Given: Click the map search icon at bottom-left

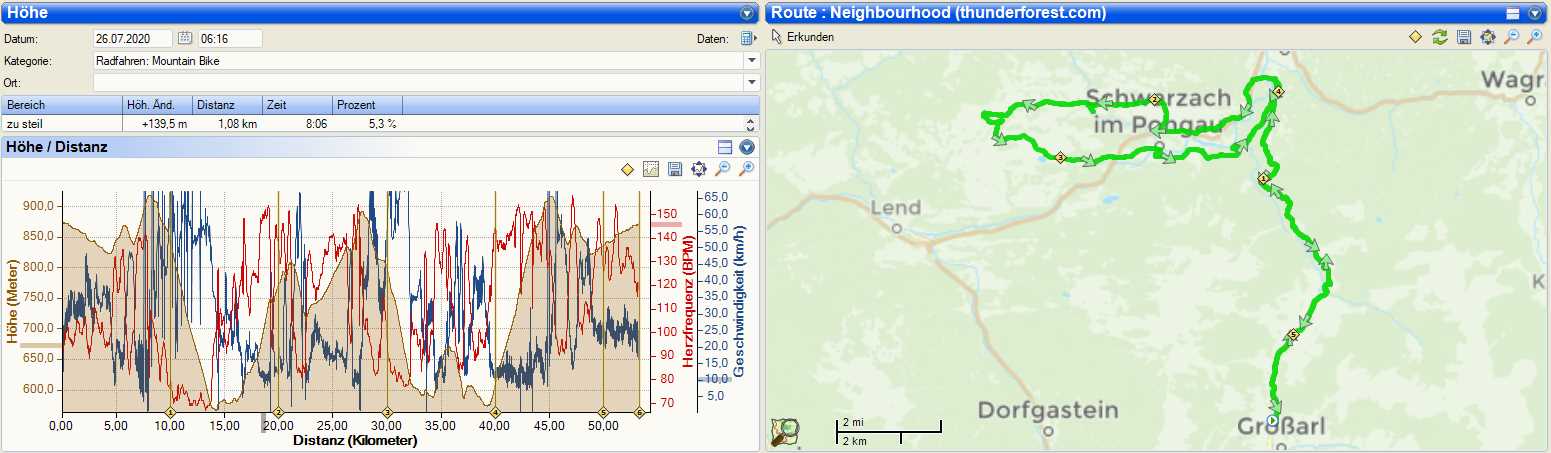Looking at the screenshot, I should pos(785,432).
